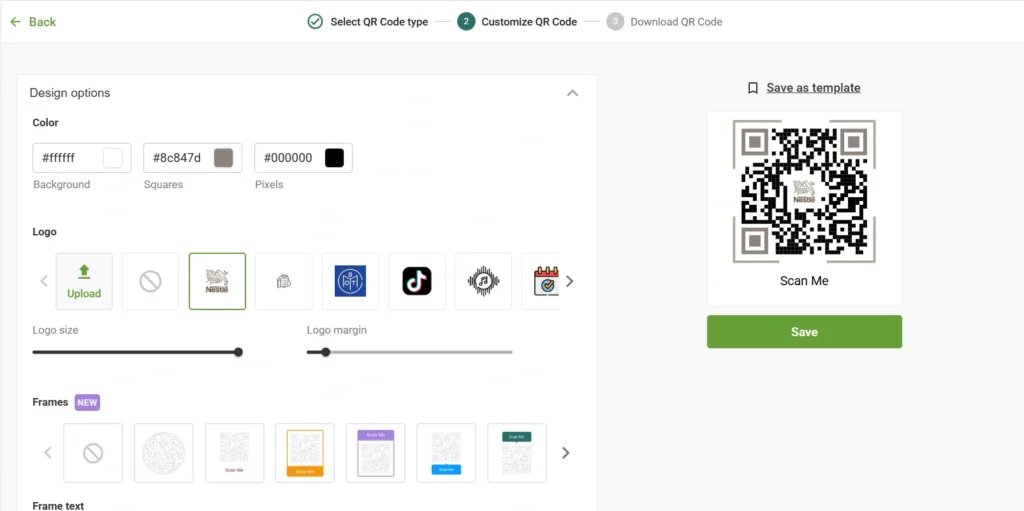
Task: Open the black Pixels color swatch
Action: tap(334, 158)
